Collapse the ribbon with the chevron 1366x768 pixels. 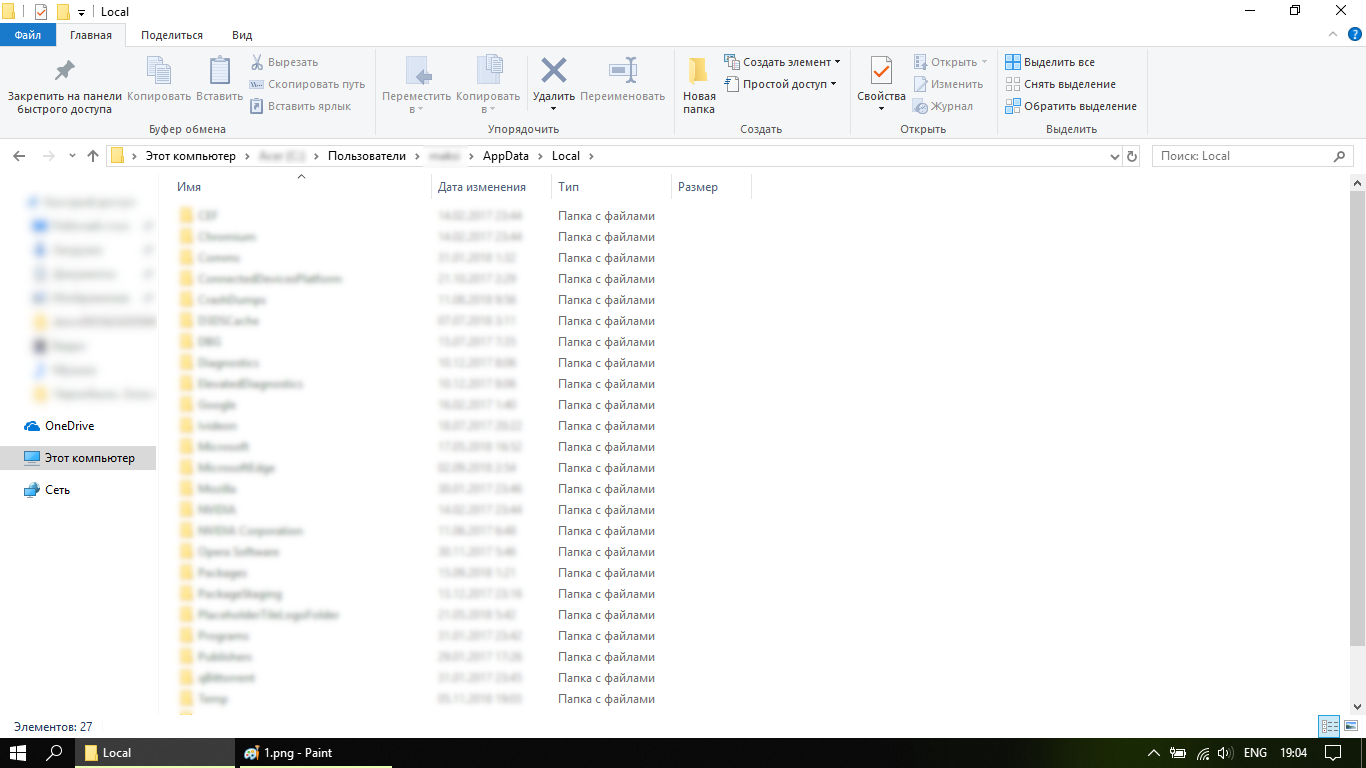[1333, 35]
